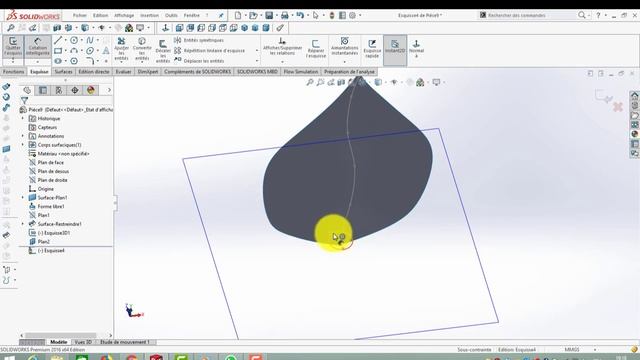Click Entités symétriques command

pos(199,40)
